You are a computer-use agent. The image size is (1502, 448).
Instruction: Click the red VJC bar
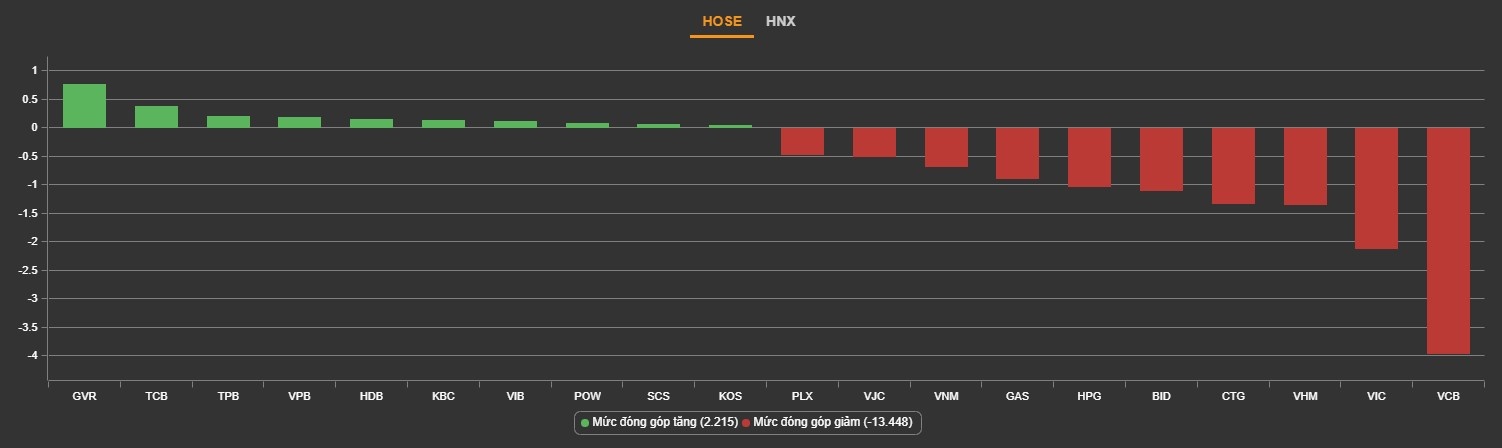coord(874,142)
